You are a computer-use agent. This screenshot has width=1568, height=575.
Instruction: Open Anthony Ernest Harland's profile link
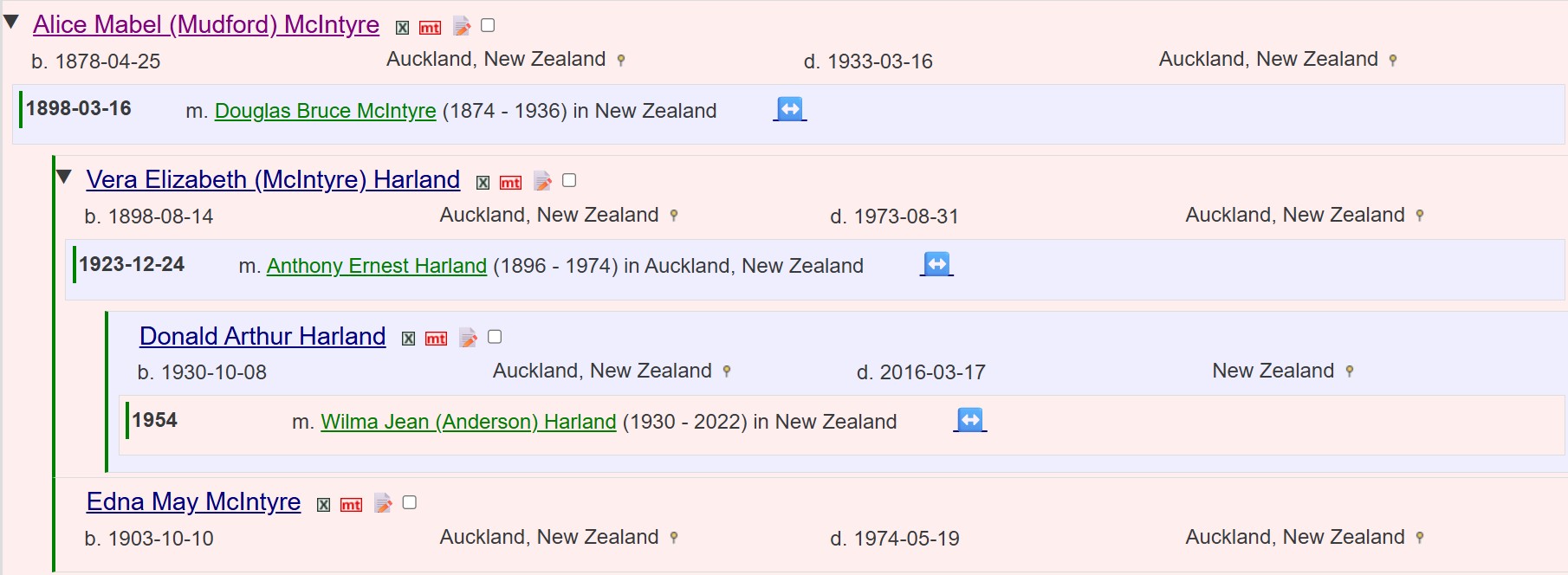[376, 266]
